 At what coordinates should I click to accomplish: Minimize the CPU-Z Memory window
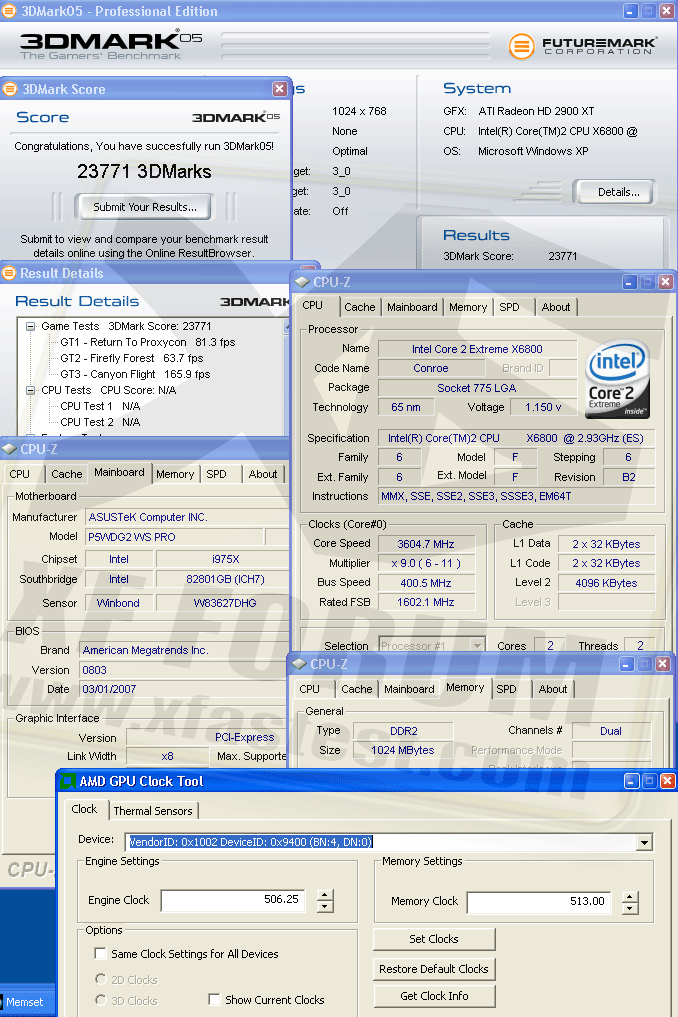627,664
